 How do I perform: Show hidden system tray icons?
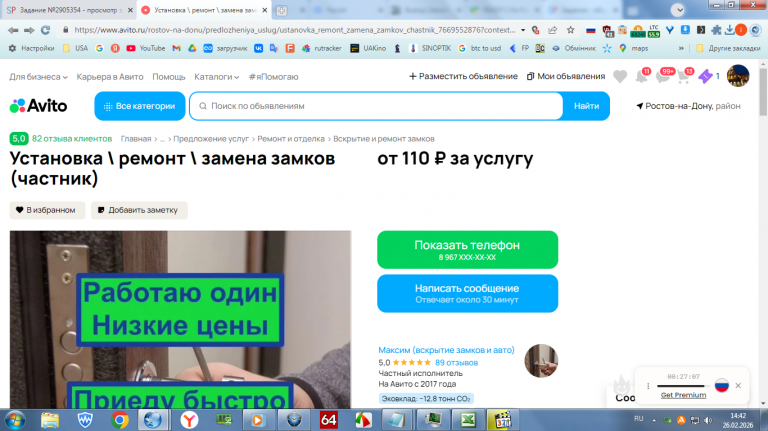coord(654,420)
